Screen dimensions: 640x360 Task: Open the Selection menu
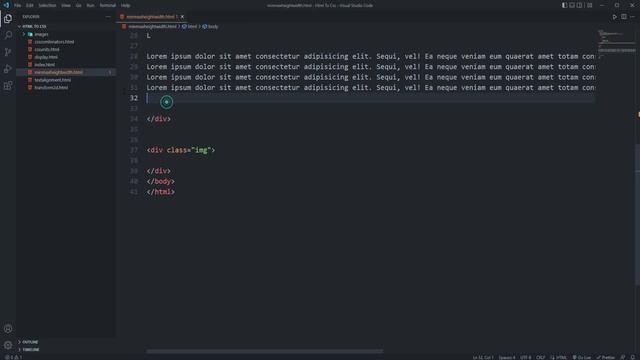[47, 5]
